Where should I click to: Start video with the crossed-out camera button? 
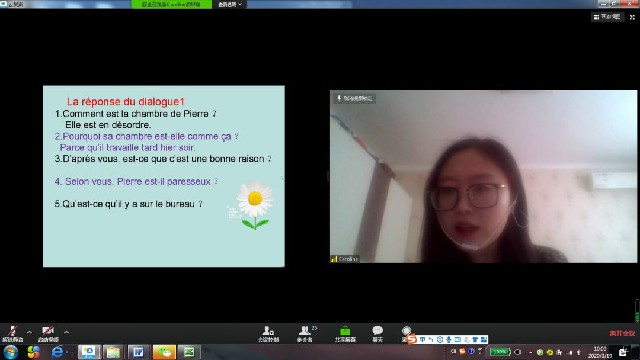coord(48,333)
